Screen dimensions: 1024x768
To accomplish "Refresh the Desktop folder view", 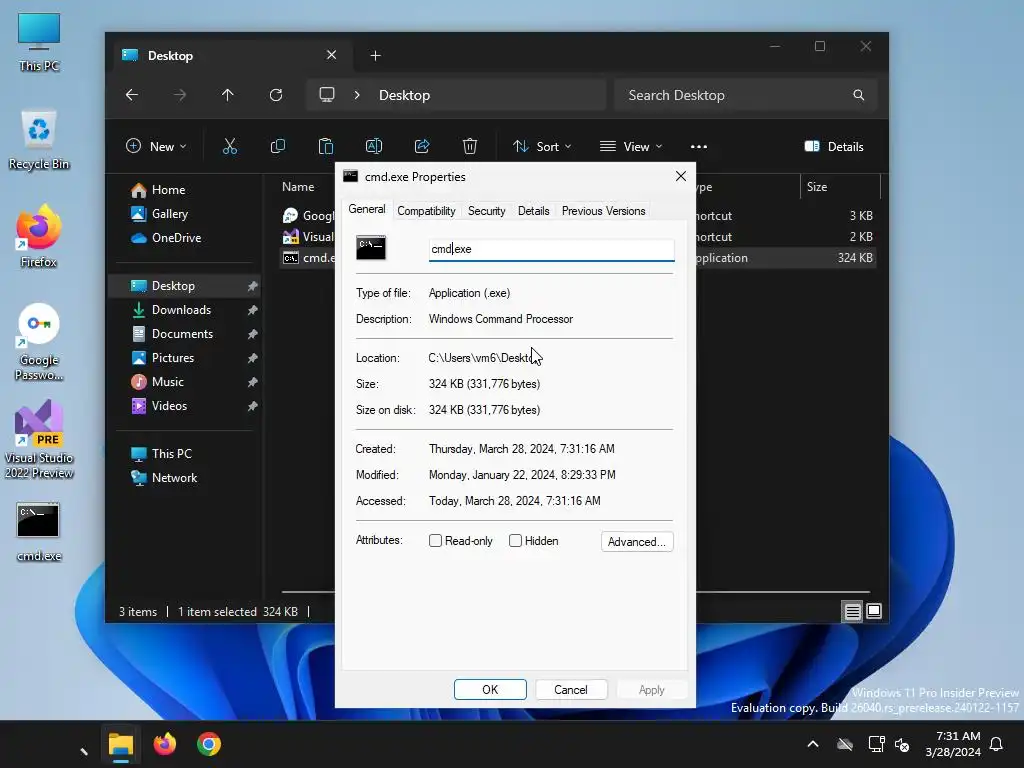I will [x=276, y=95].
